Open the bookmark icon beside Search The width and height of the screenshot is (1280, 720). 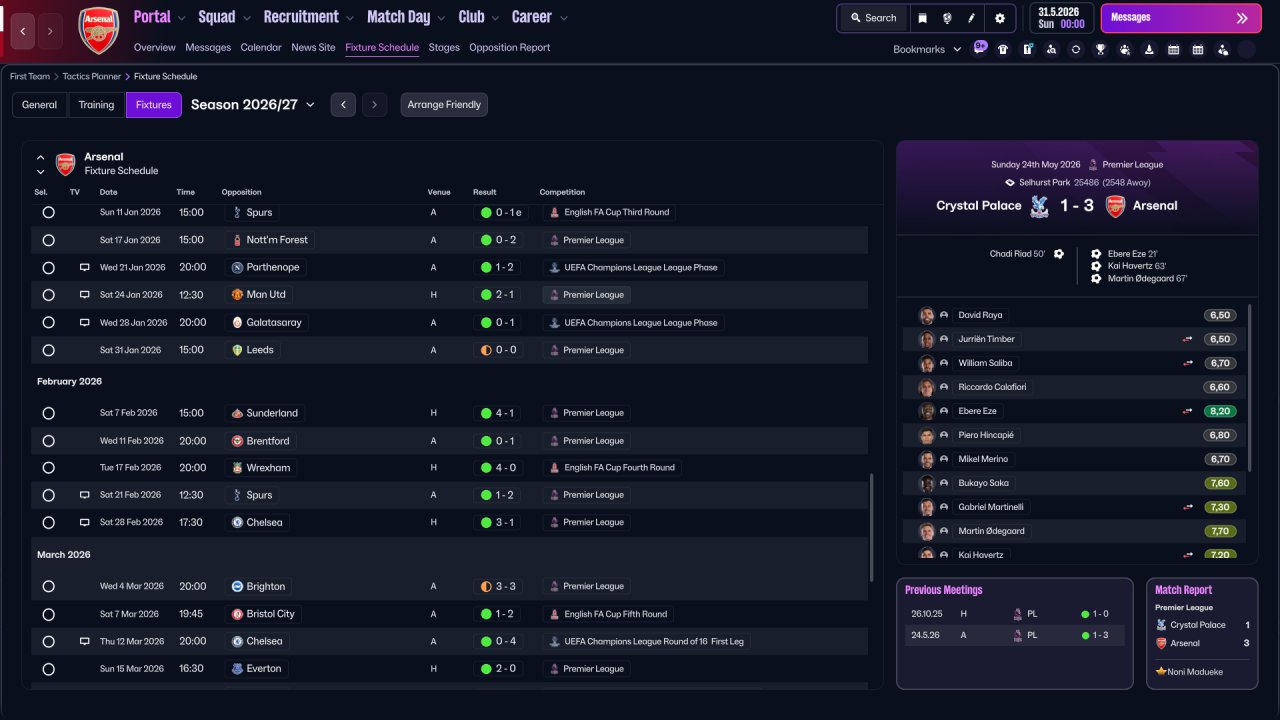click(x=922, y=18)
